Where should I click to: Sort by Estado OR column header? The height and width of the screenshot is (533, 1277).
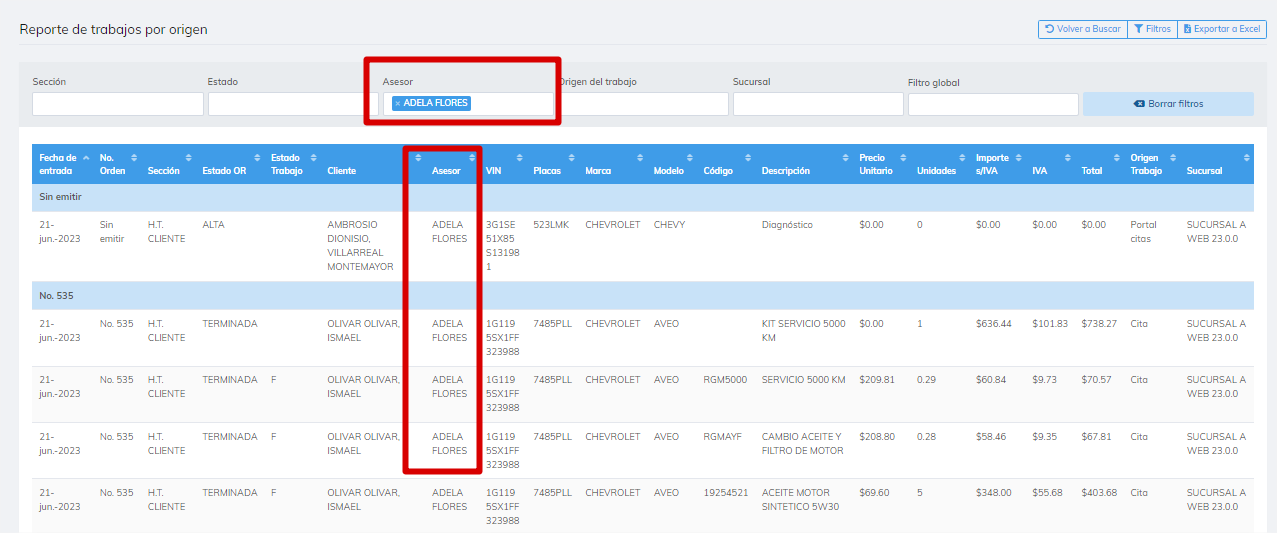pos(231,164)
